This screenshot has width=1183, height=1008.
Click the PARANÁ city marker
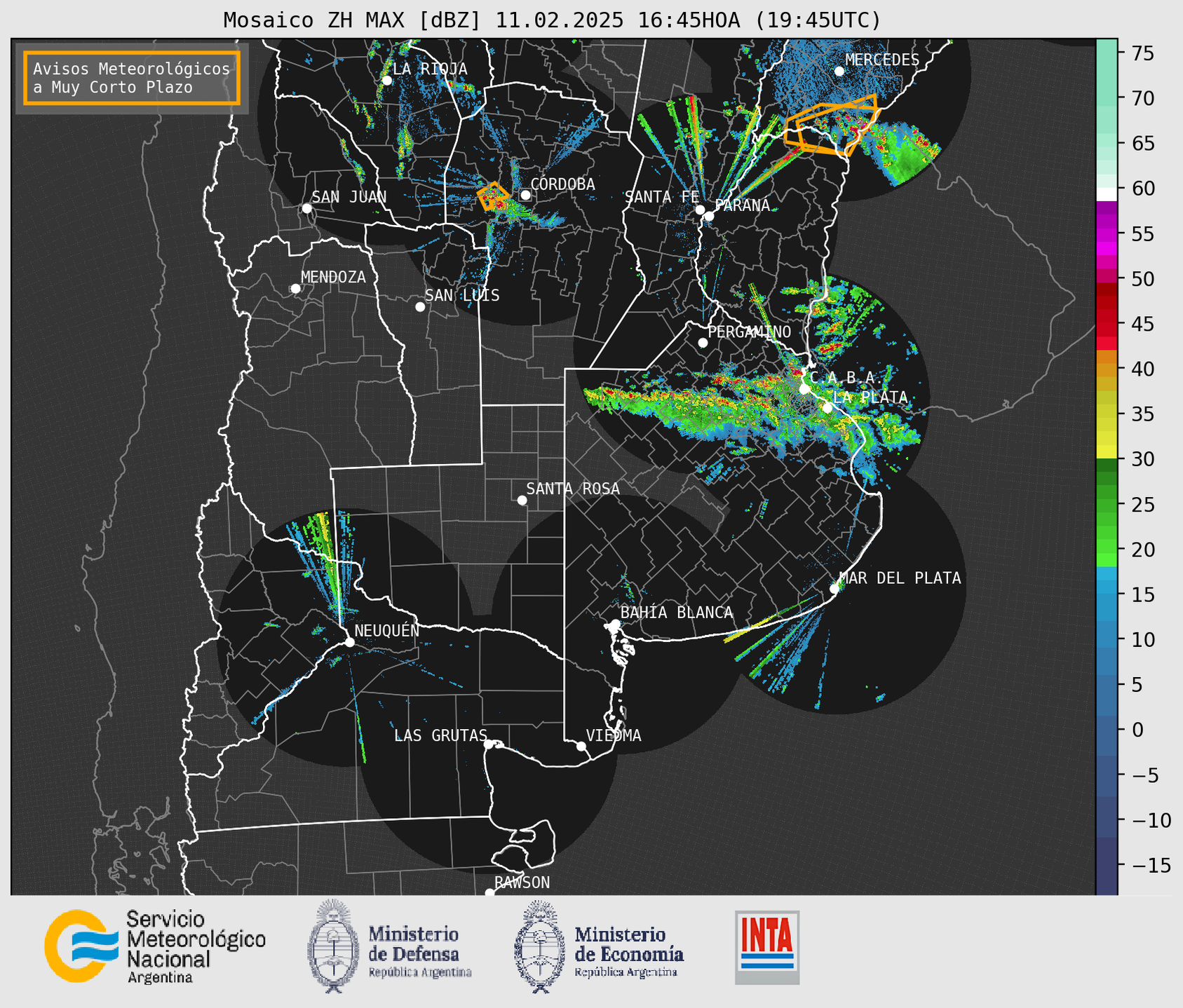coord(709,216)
